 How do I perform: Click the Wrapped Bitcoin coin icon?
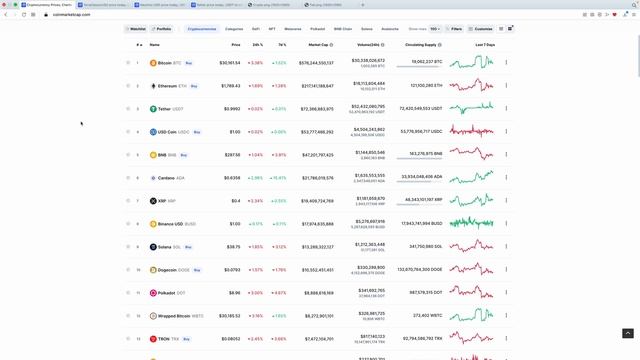[153, 316]
